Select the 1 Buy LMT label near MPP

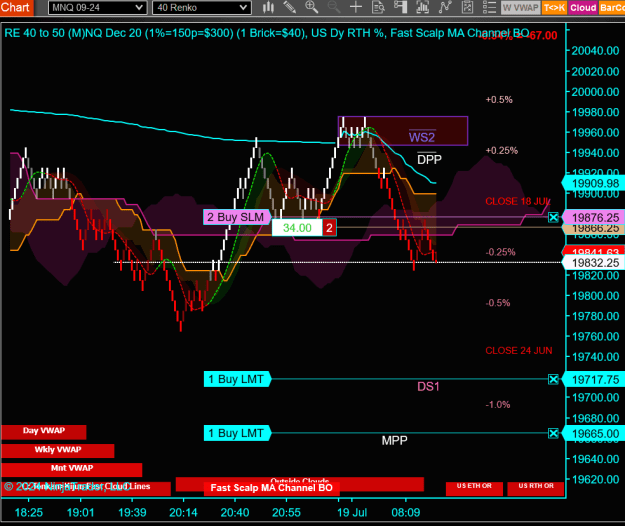pos(237,433)
